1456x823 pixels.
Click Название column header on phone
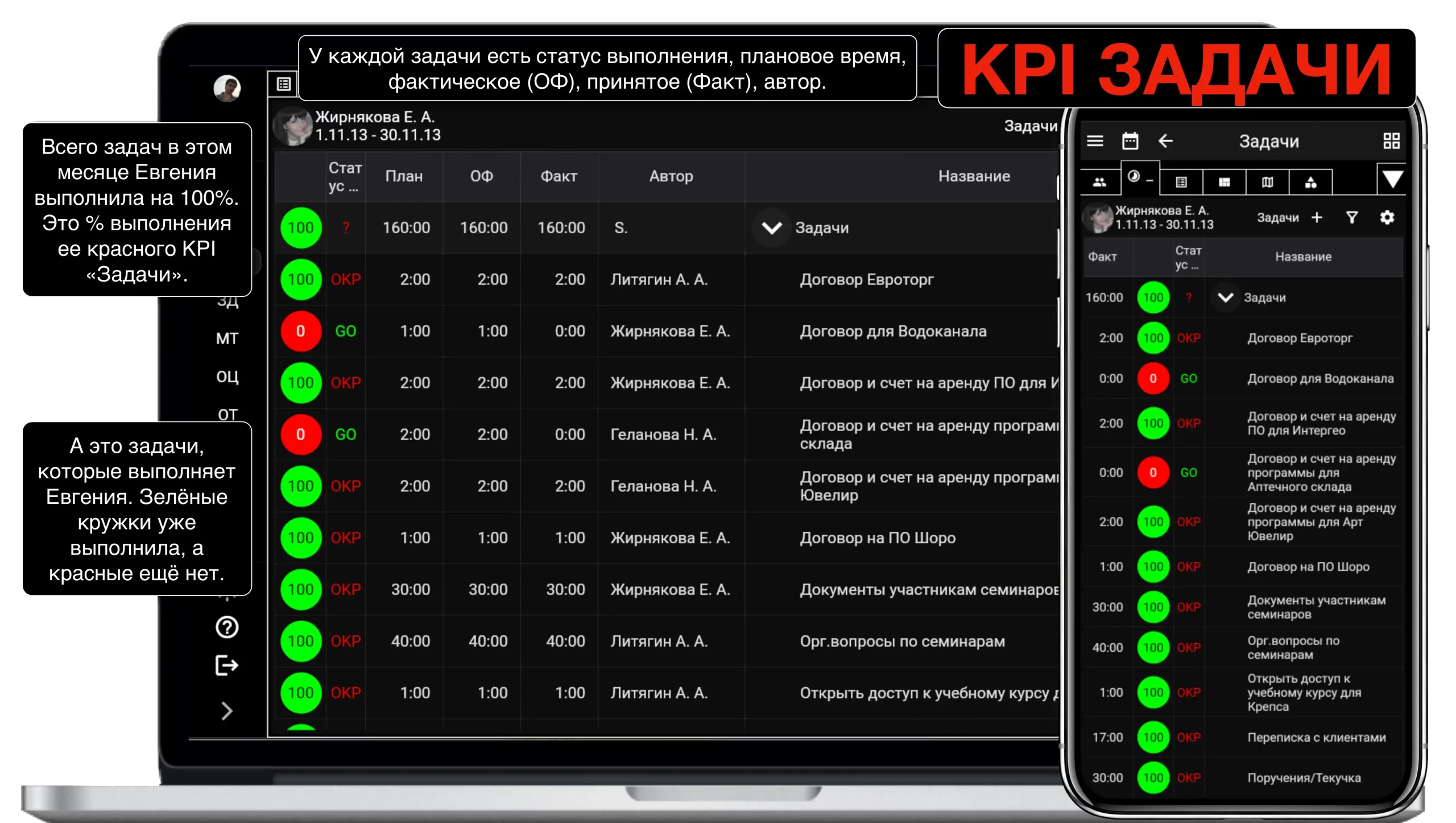point(1303,257)
